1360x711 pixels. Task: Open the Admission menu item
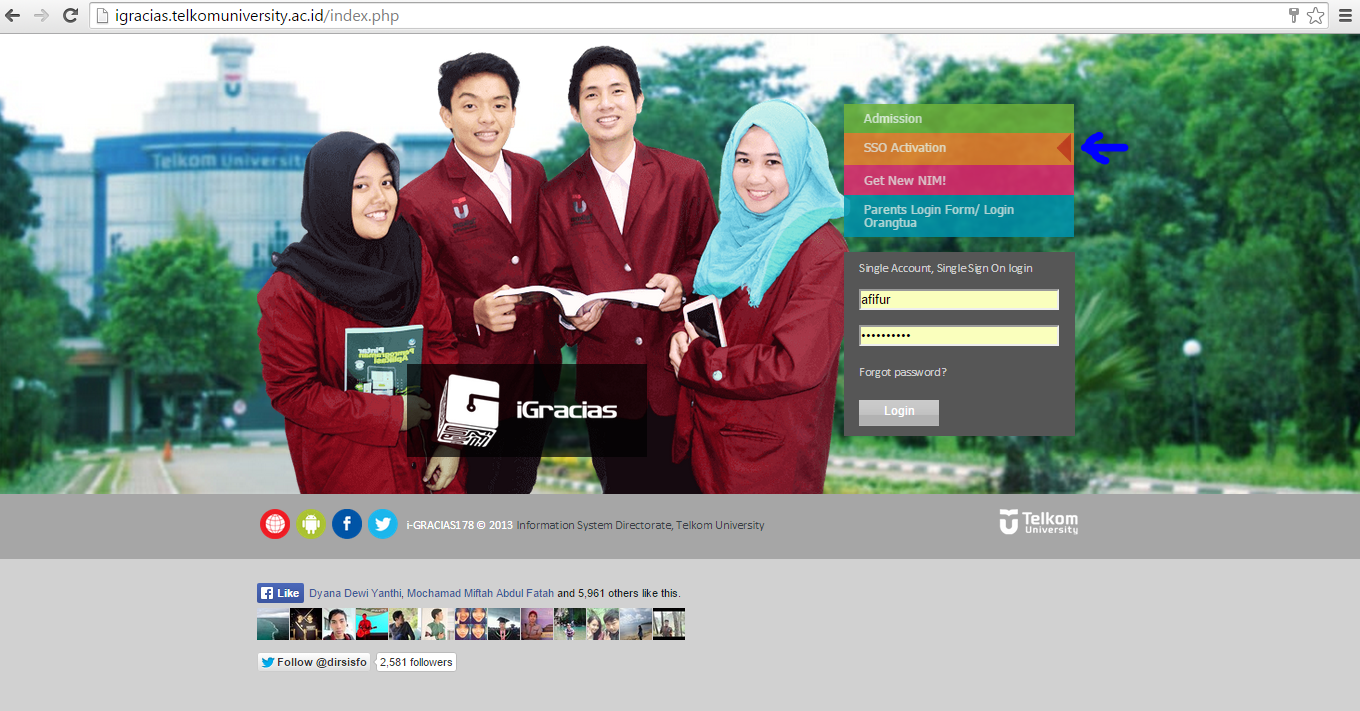tap(958, 119)
